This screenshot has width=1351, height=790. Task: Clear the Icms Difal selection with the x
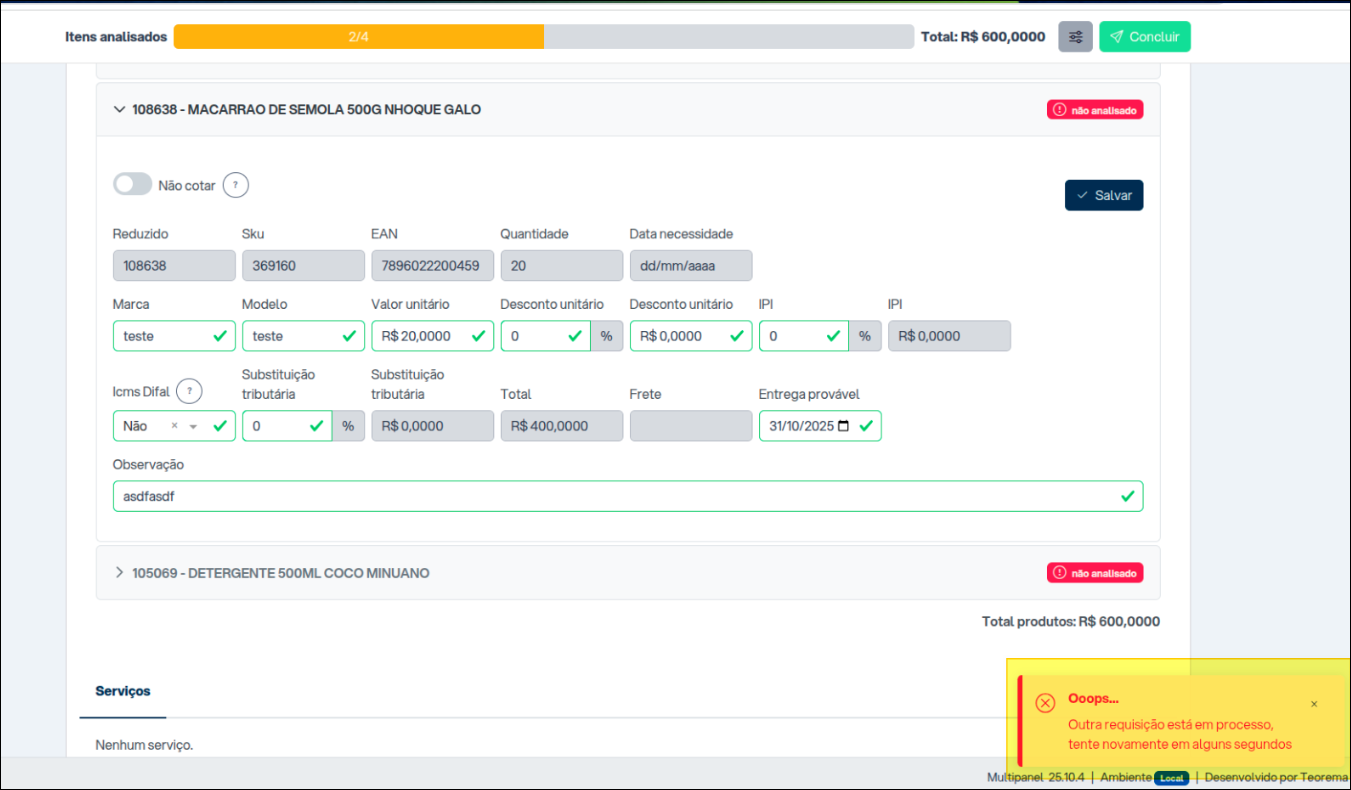click(174, 426)
